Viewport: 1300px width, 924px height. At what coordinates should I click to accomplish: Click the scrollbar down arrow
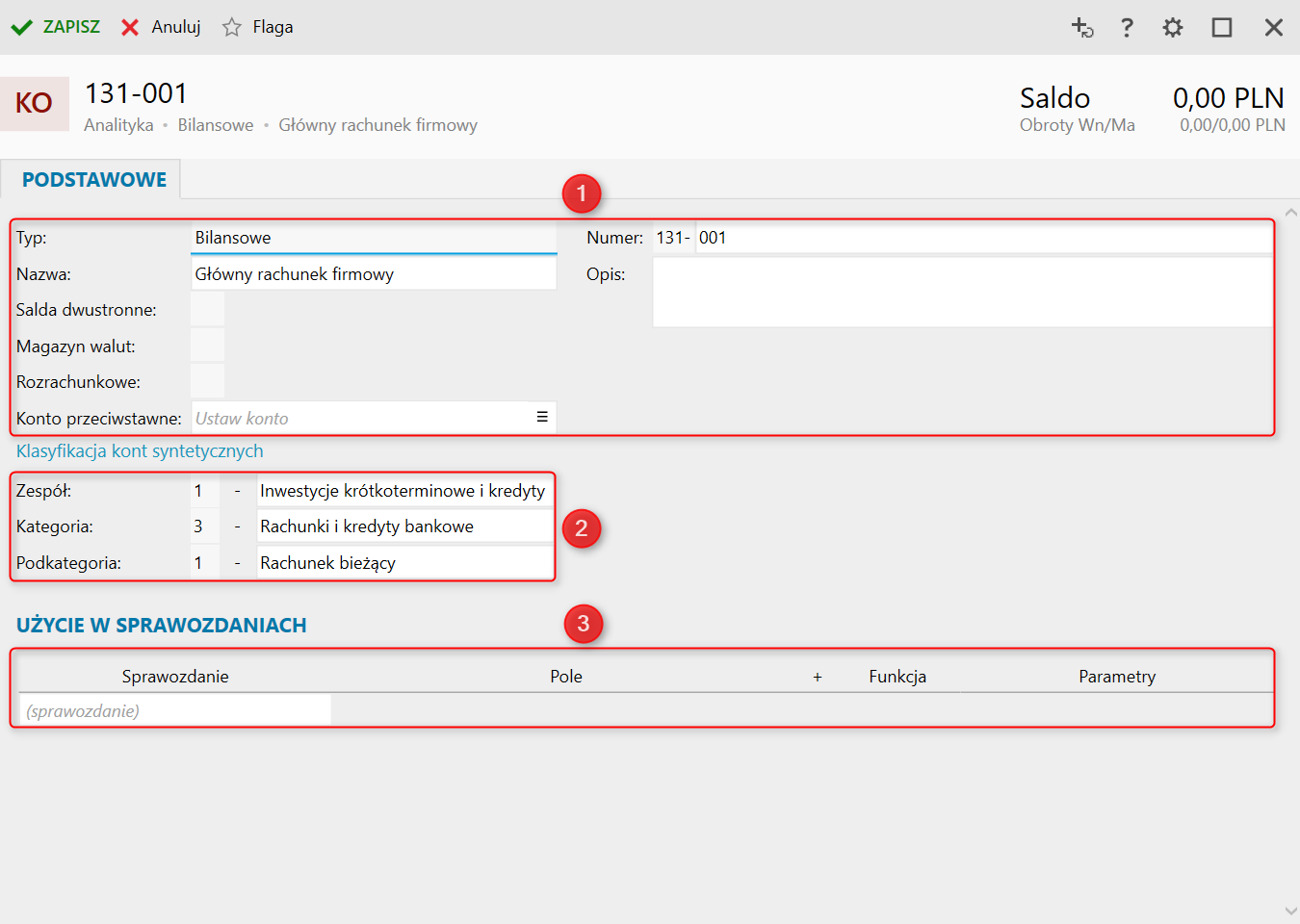click(x=1290, y=911)
